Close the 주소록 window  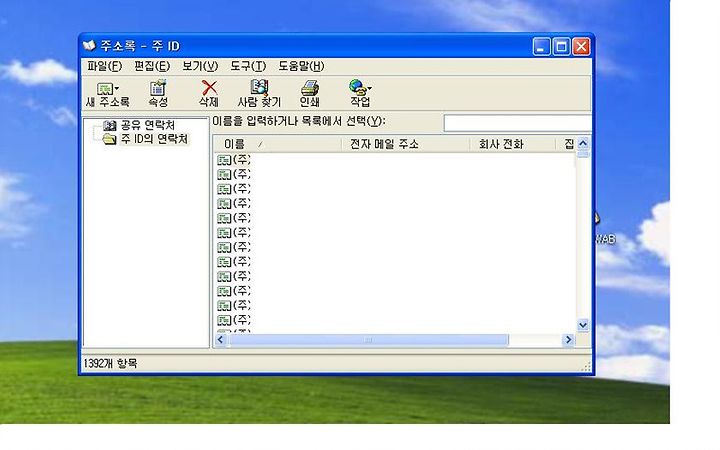click(581, 46)
